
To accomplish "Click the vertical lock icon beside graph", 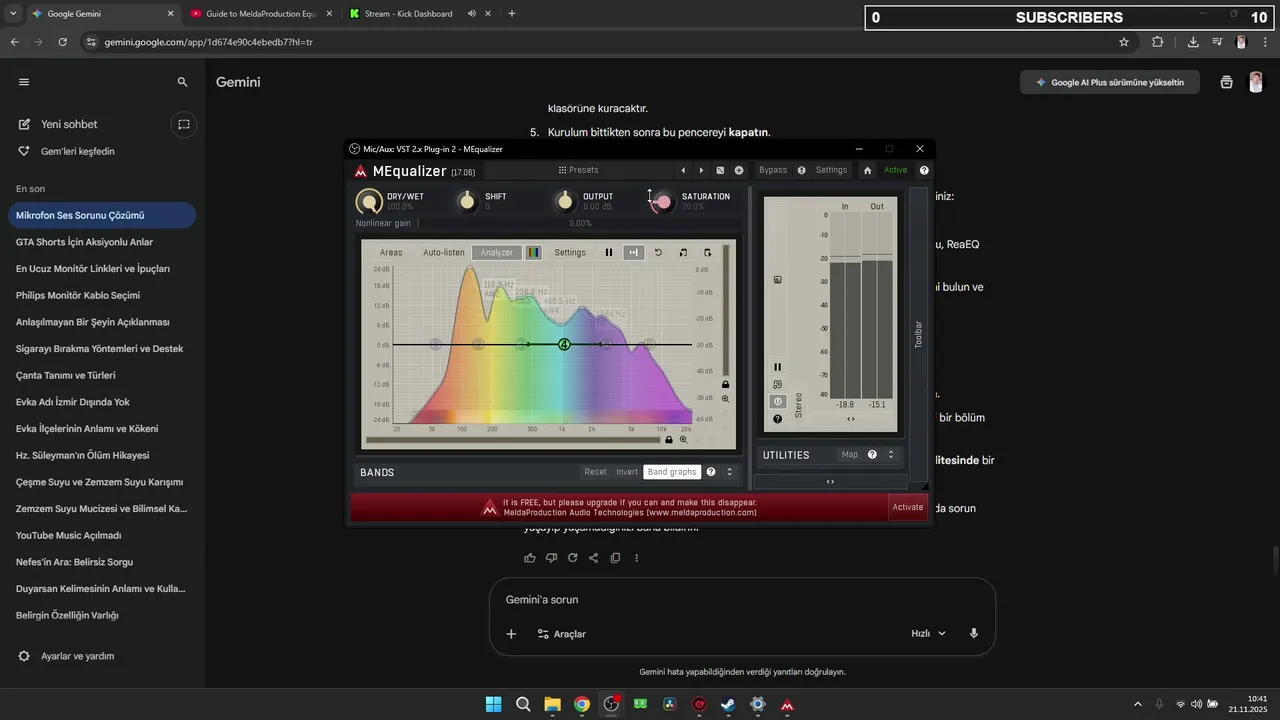I will tap(726, 384).
